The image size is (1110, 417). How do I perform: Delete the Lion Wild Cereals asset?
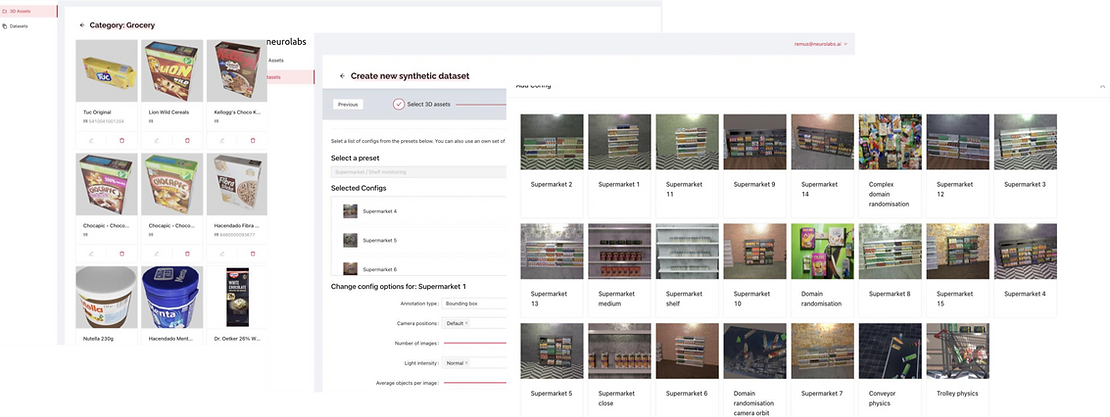(188, 141)
